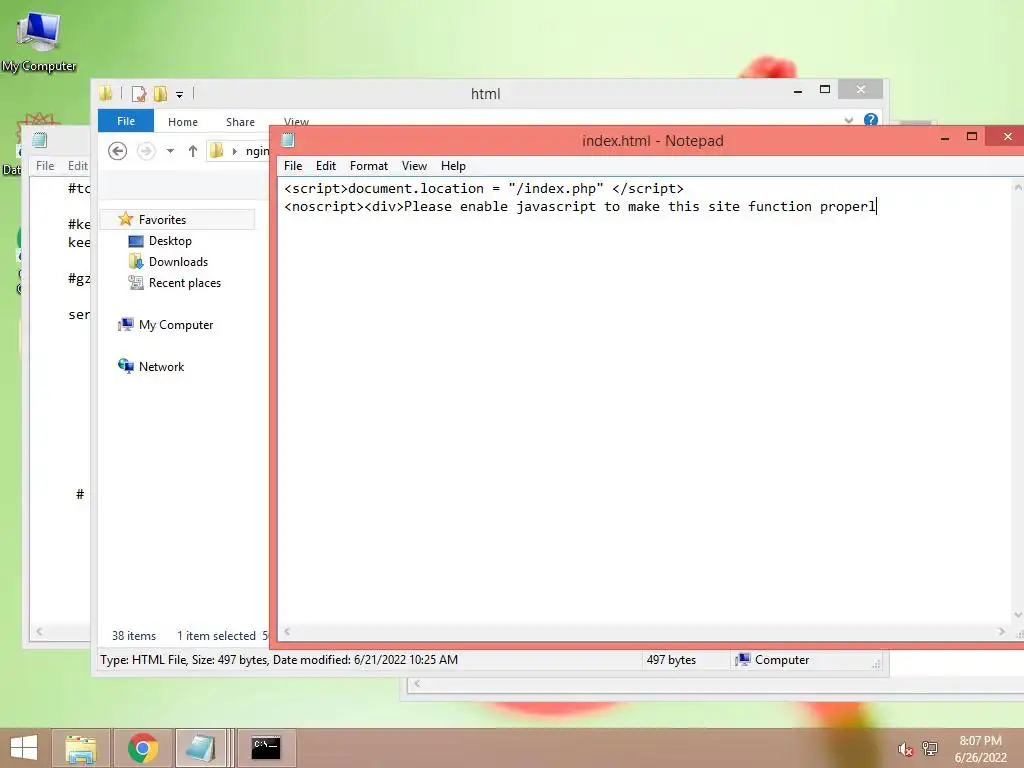Open the File menu in index.html Notepad

293,166
